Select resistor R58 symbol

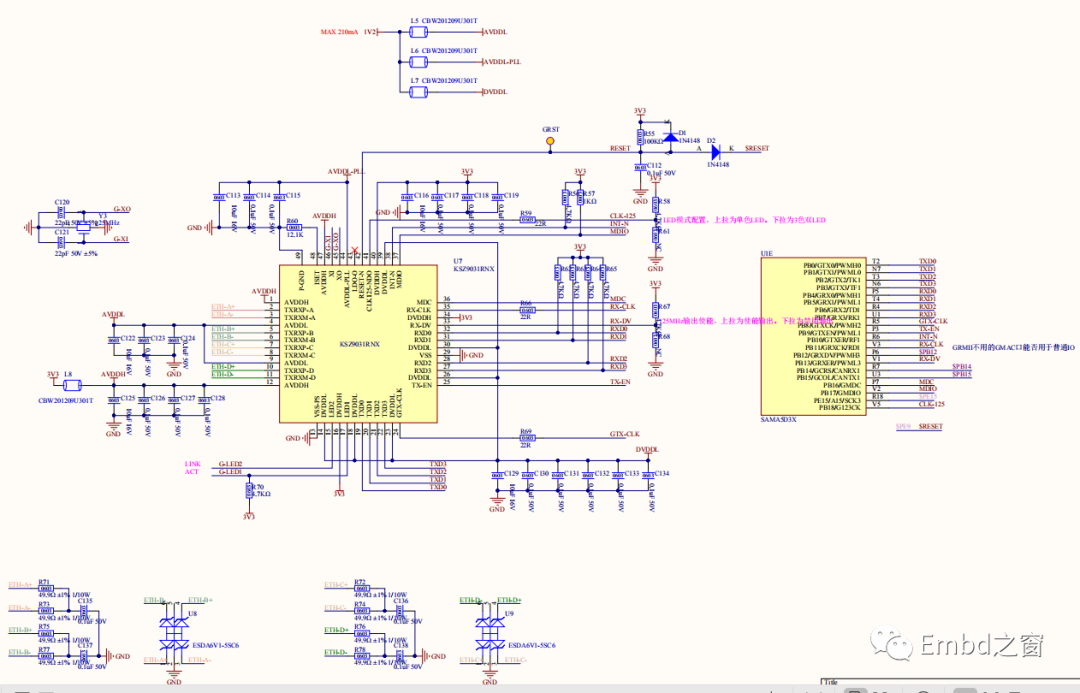point(655,205)
